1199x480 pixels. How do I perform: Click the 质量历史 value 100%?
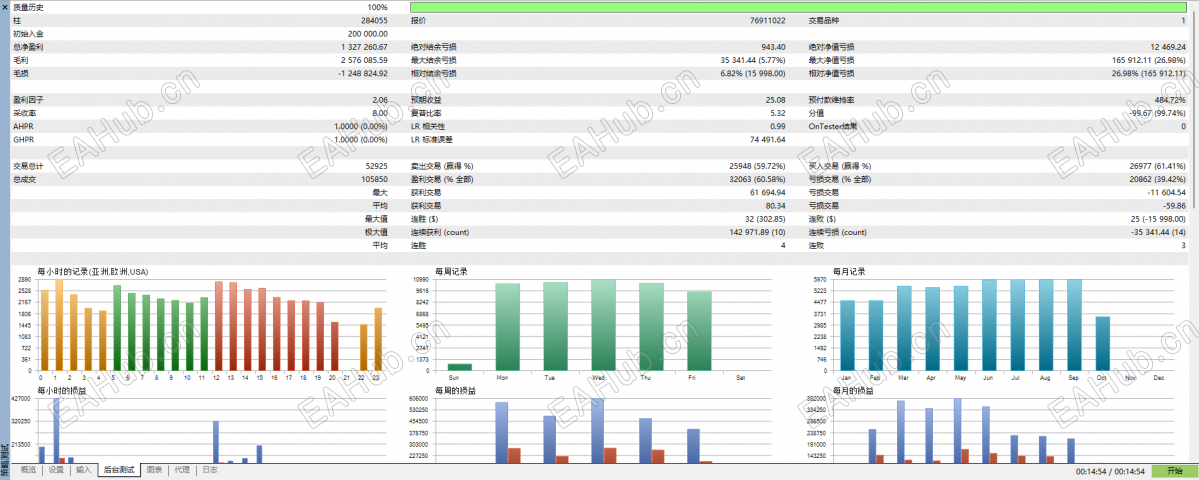pos(378,7)
